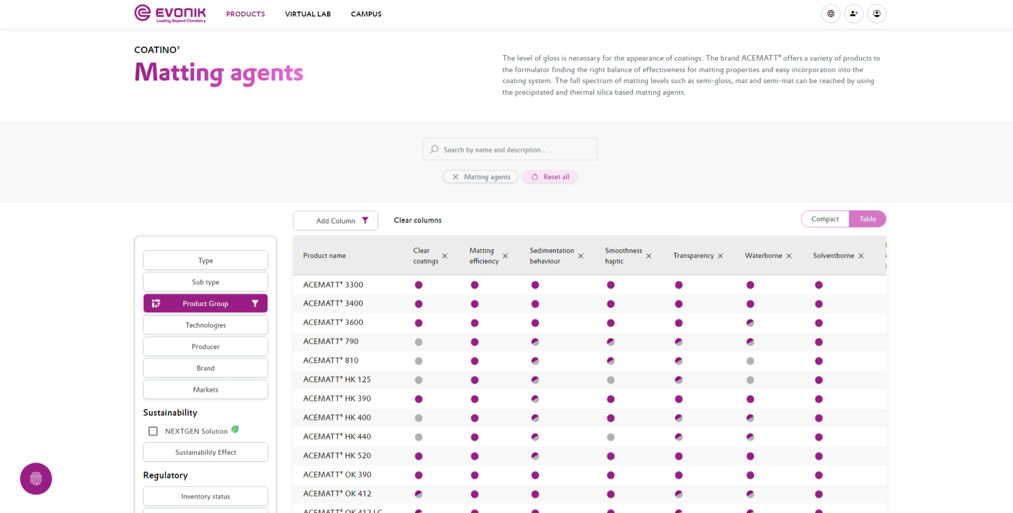The width and height of the screenshot is (1013, 513).
Task: Click the Product Group grid icon
Action: point(156,304)
